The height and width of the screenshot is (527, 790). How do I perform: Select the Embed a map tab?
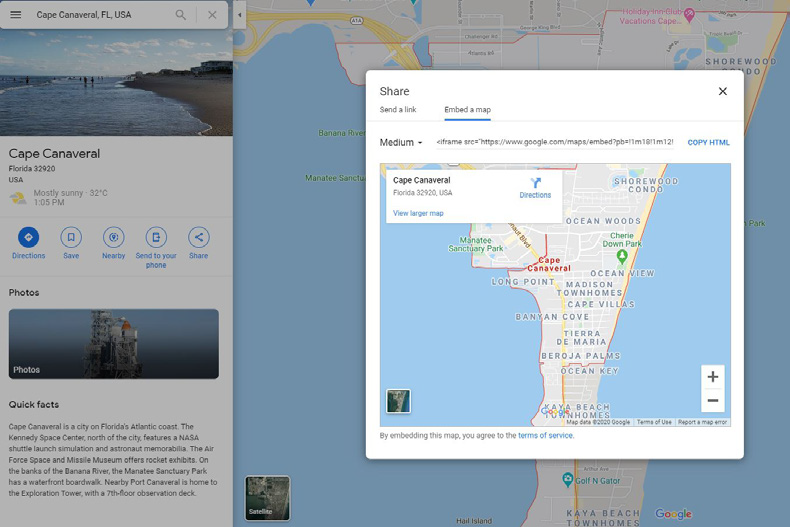[467, 110]
